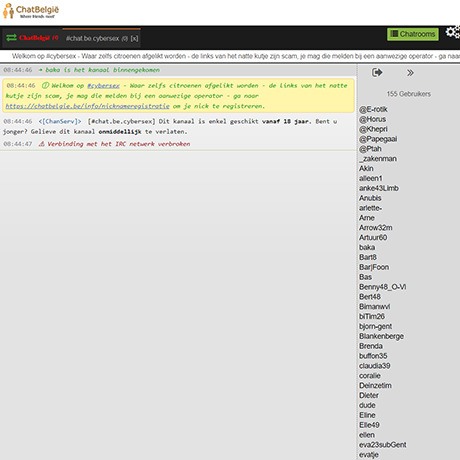Click the info icon in the topic message
Screen dimensions: 460x460
click(x=45, y=85)
